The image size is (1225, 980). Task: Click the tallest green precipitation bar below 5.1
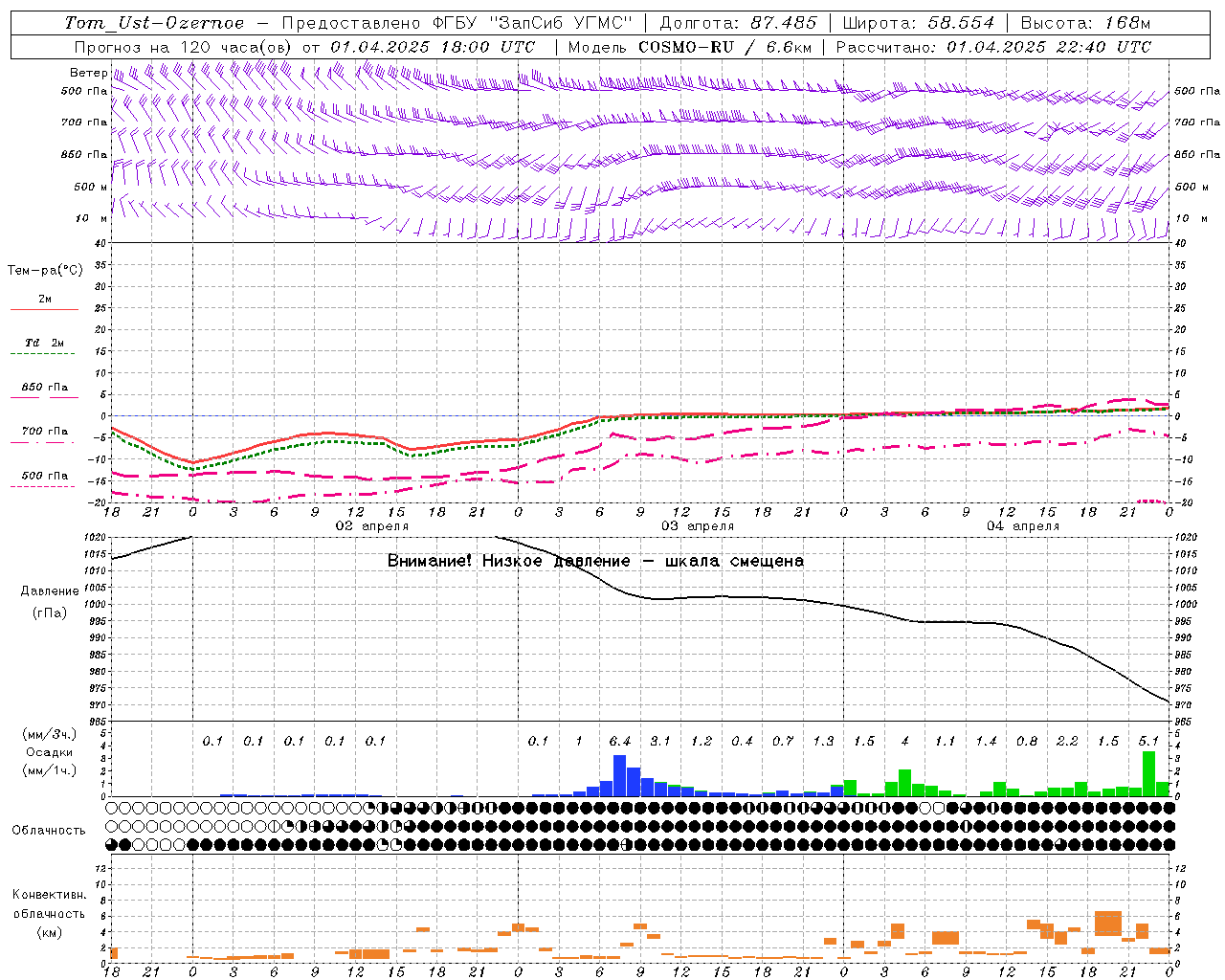(1149, 774)
